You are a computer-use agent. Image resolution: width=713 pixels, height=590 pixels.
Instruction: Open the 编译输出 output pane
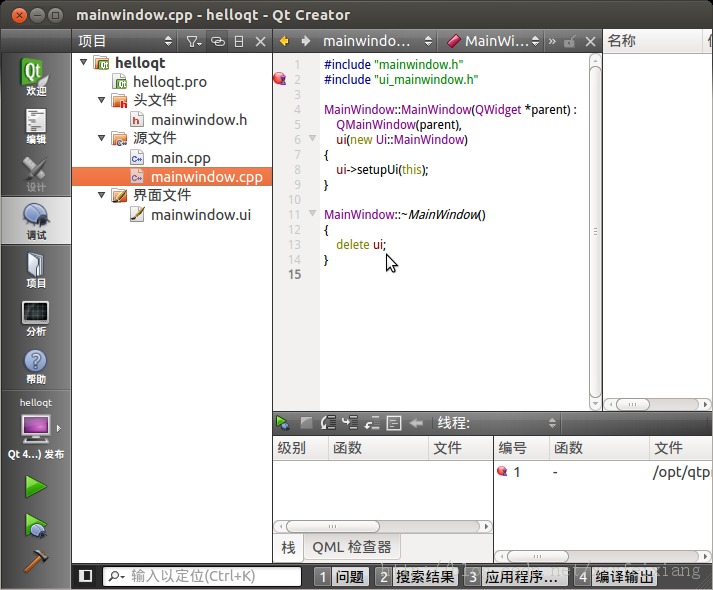616,576
